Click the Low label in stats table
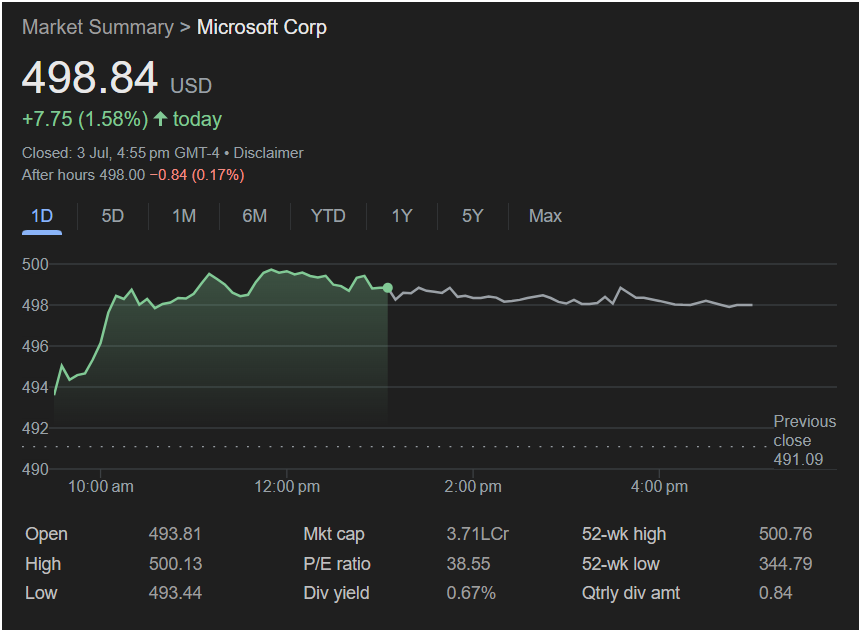 [41, 593]
